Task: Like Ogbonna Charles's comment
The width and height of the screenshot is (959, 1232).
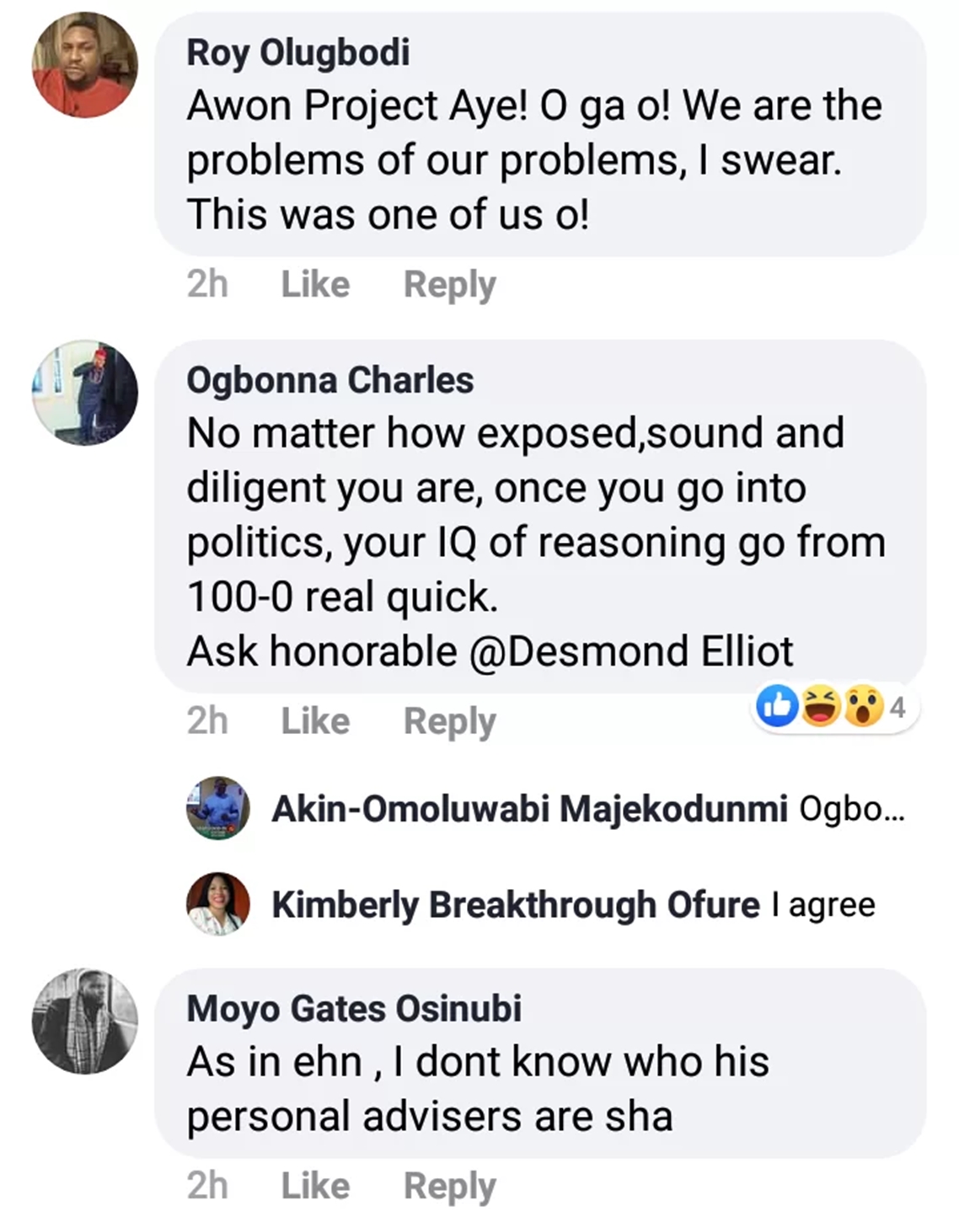Action: coord(315,721)
